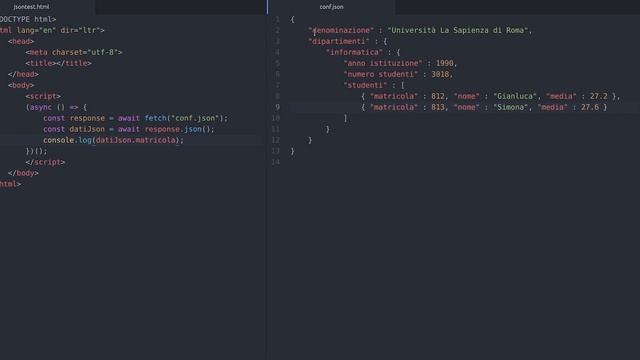Click line number 9 in the gutter
The height and width of the screenshot is (360, 640).
click(278, 107)
